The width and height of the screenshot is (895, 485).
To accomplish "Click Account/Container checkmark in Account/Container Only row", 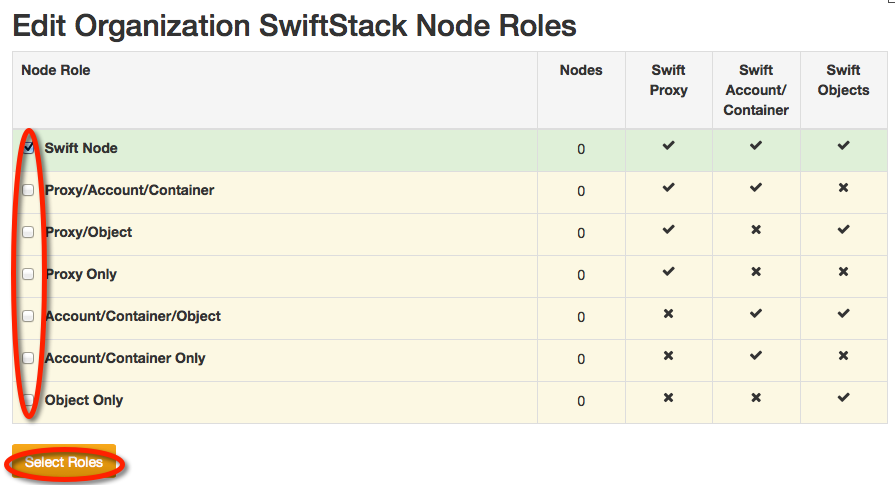I will [x=756, y=355].
